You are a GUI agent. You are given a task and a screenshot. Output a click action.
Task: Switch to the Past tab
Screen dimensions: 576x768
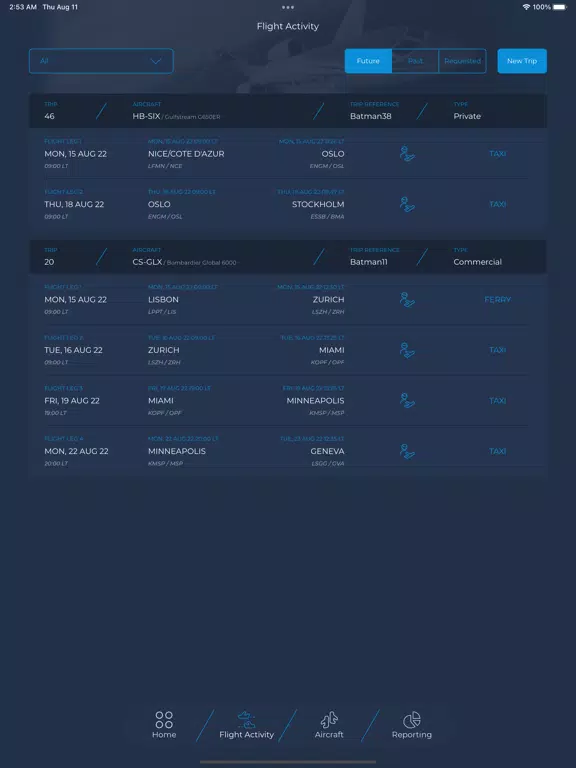pyautogui.click(x=415, y=61)
